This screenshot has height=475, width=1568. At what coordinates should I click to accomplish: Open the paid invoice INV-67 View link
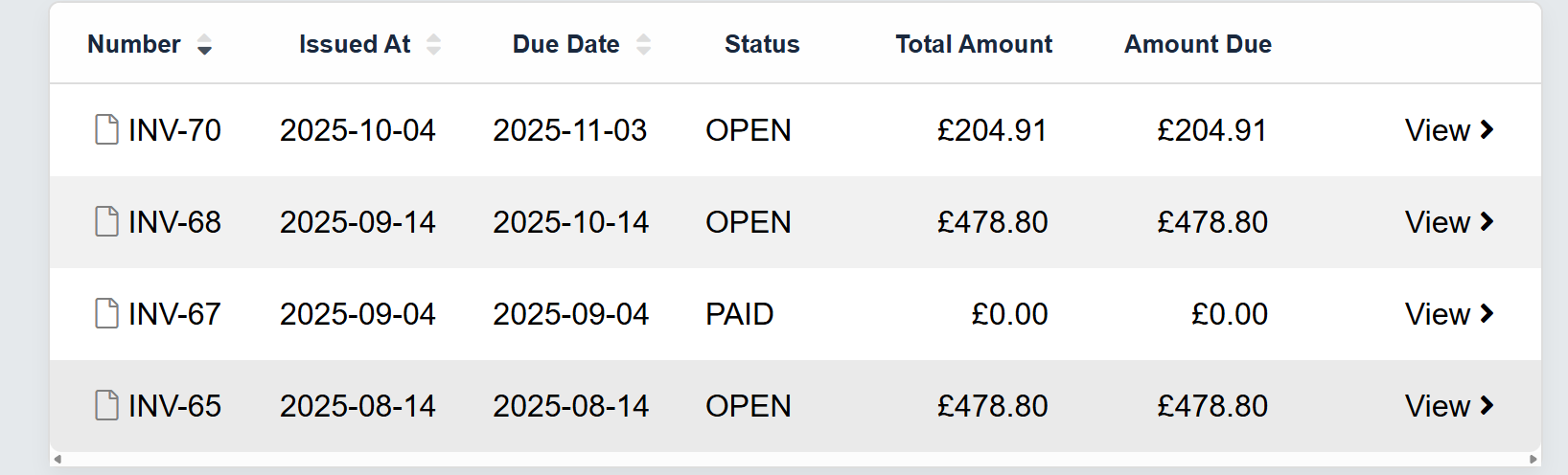[1437, 314]
